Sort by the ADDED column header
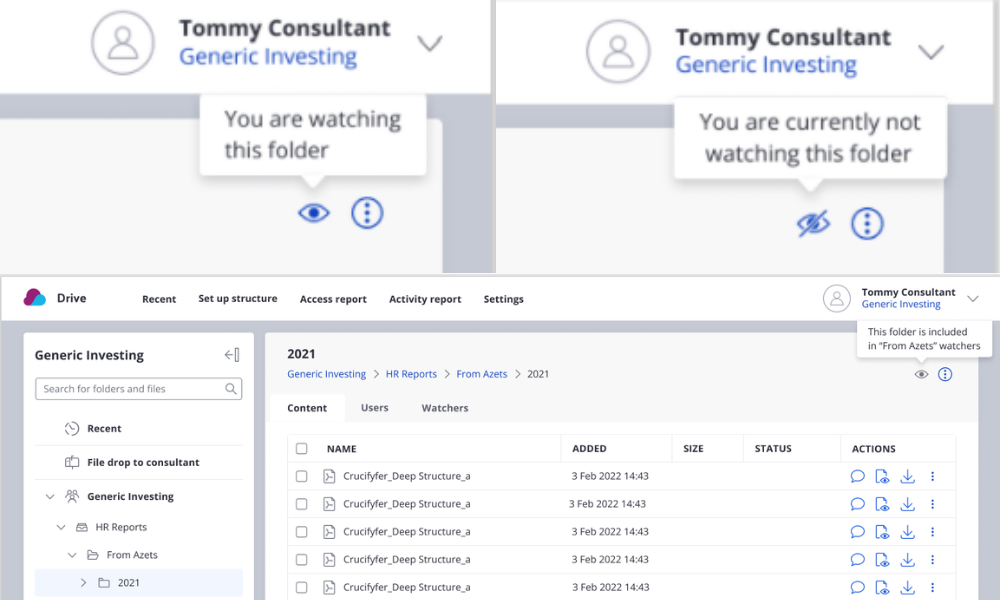The width and height of the screenshot is (1000, 600). pos(589,449)
